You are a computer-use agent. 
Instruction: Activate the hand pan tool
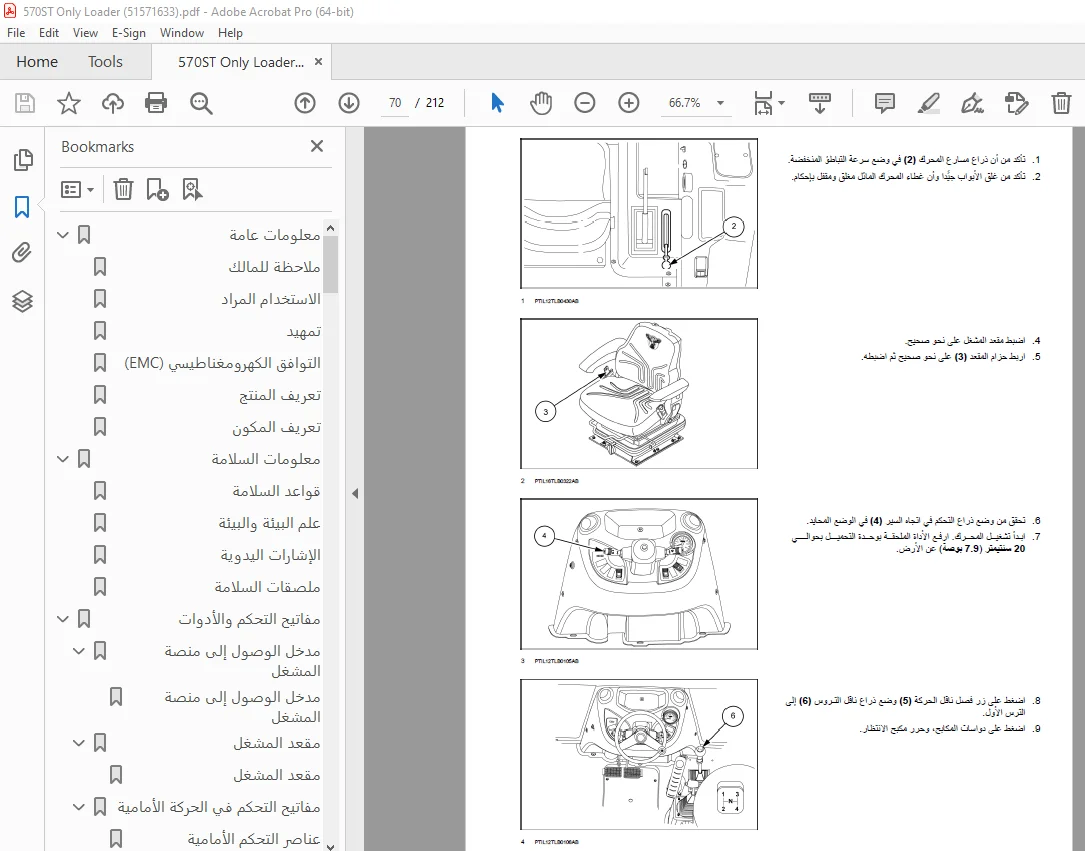pyautogui.click(x=540, y=103)
